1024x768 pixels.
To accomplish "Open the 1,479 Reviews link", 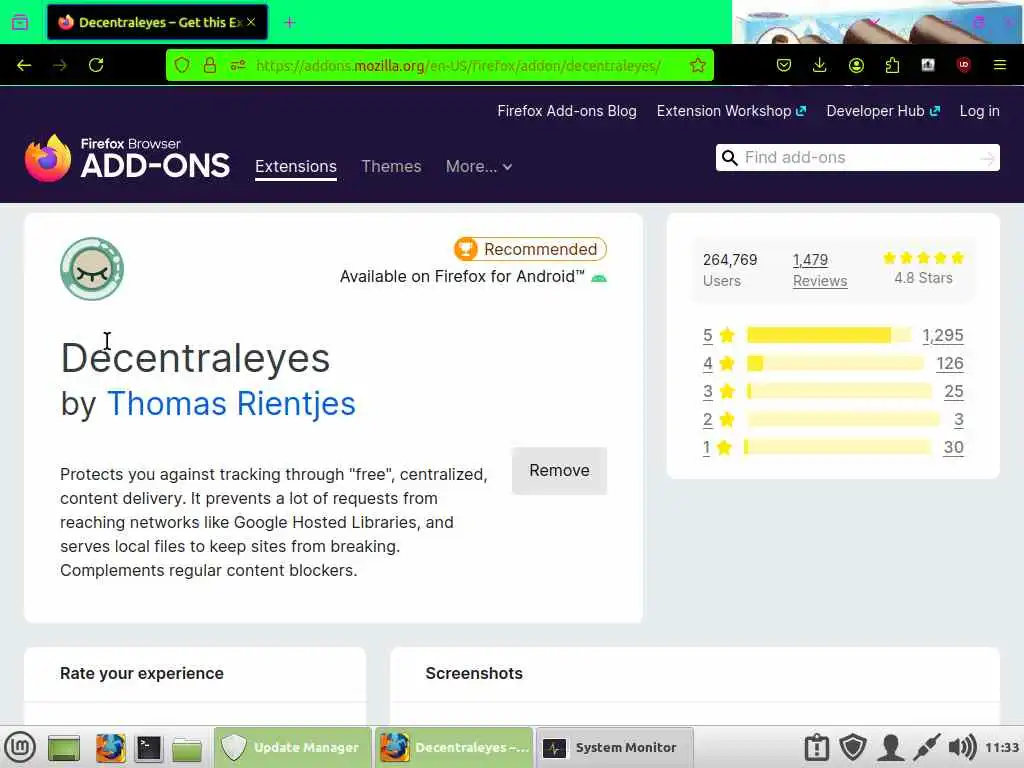I will 820,270.
